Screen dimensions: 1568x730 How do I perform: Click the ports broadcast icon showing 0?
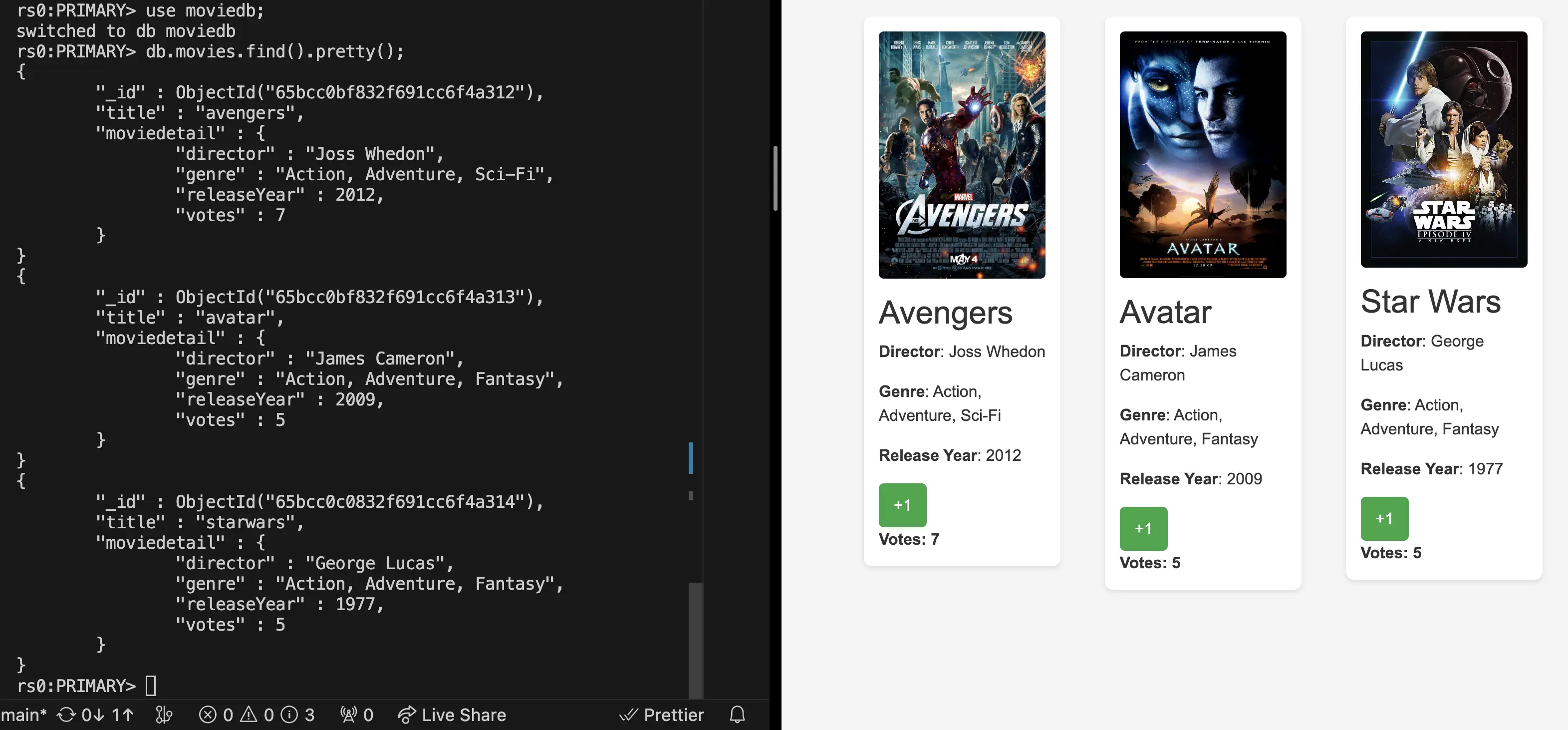click(x=357, y=715)
